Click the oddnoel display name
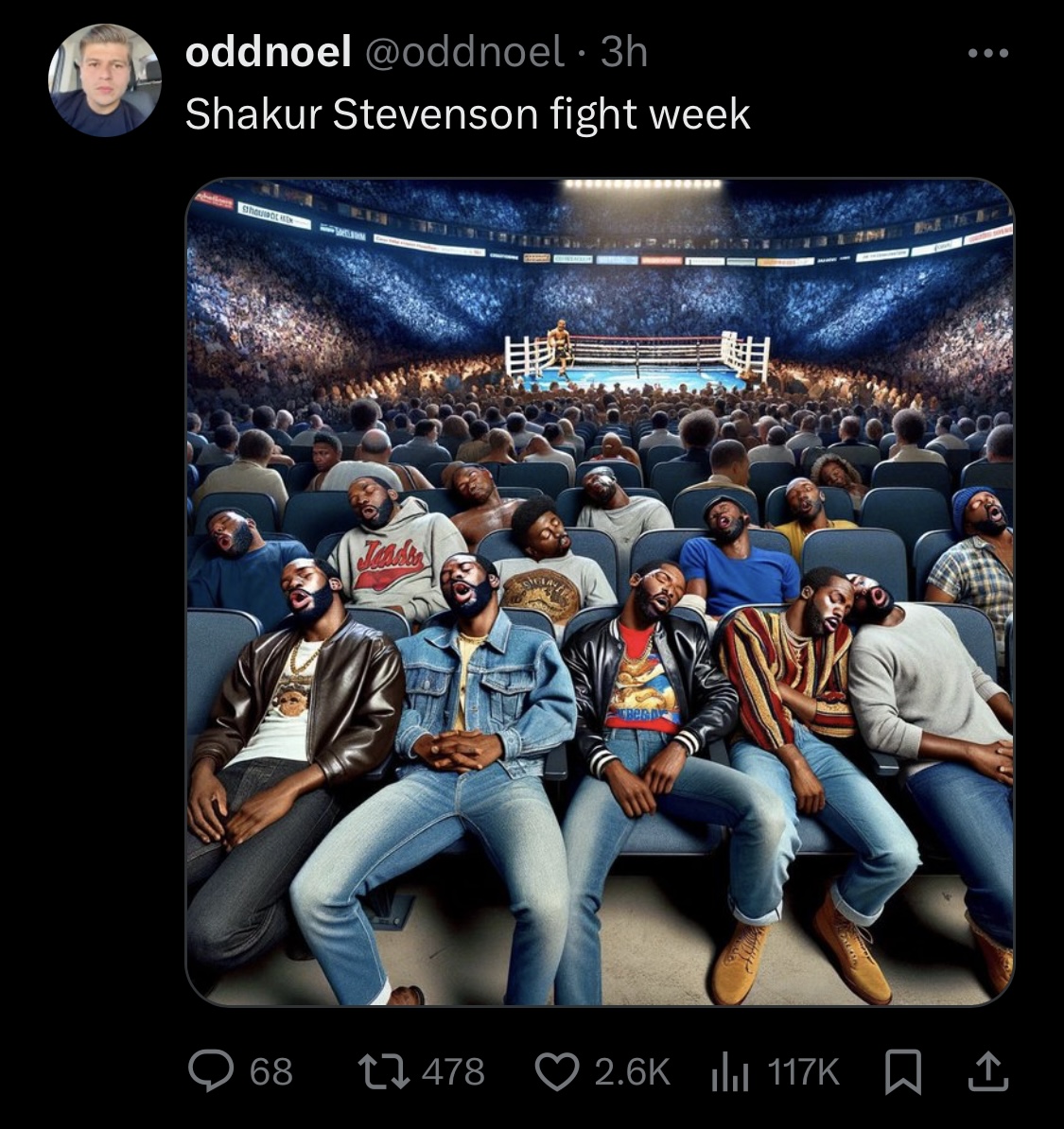The image size is (1064, 1129). point(268,52)
